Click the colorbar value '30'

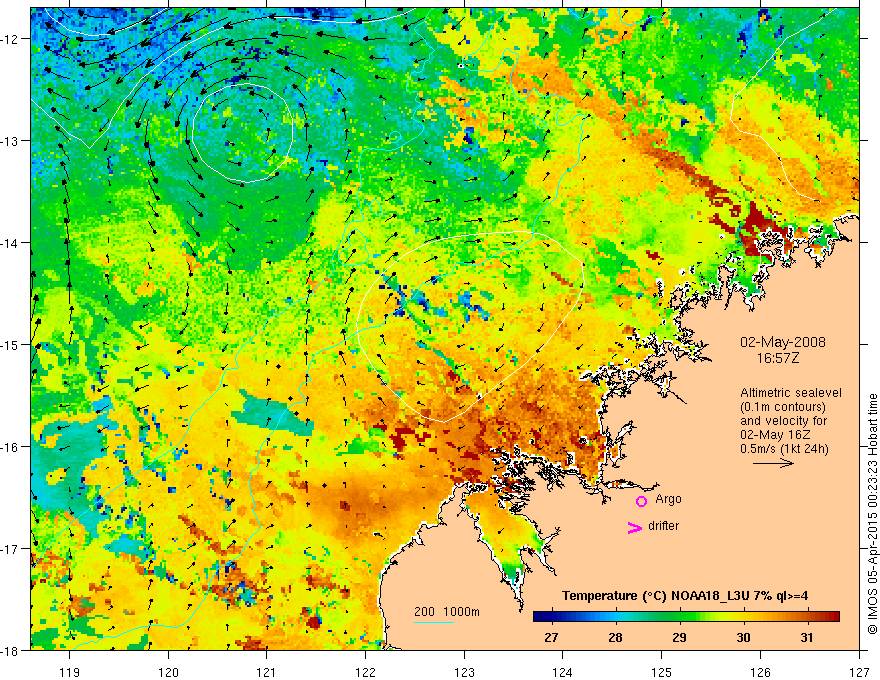click(x=743, y=638)
